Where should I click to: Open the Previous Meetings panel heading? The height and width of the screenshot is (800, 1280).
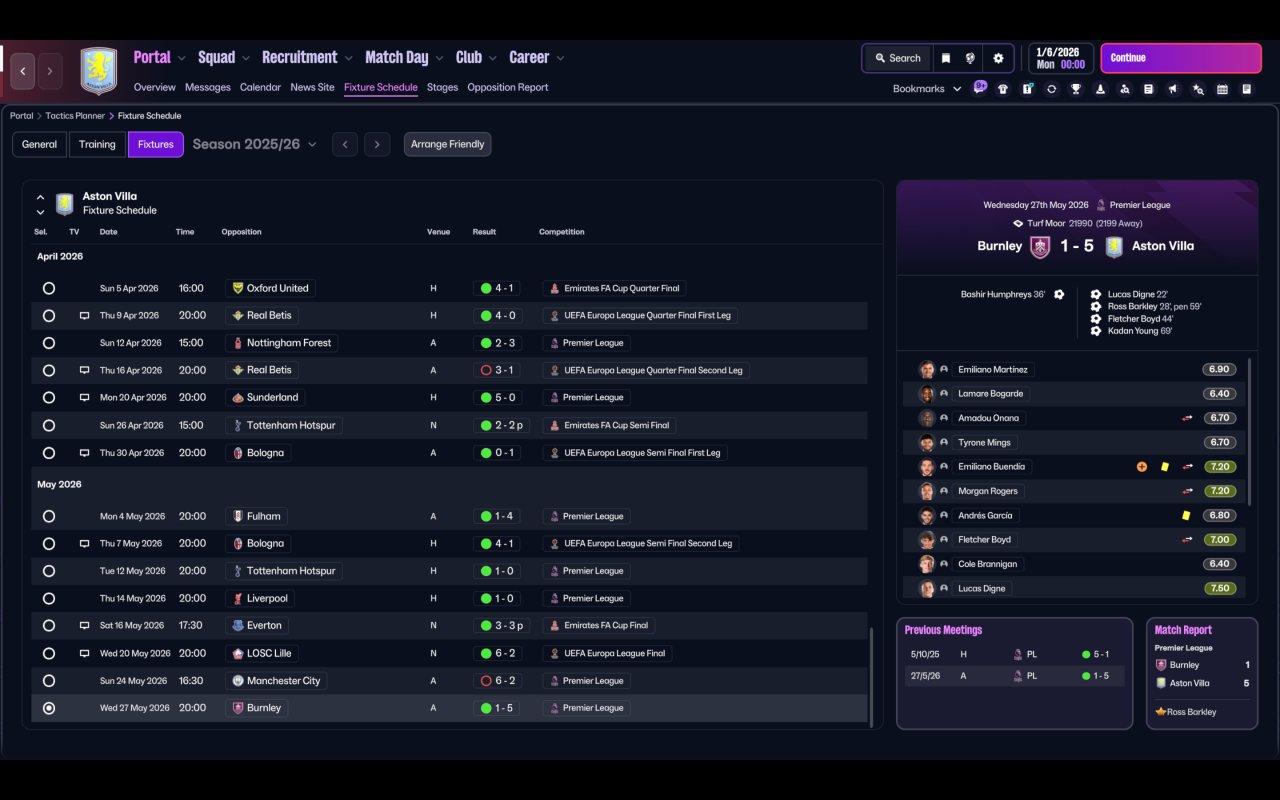[943, 630]
